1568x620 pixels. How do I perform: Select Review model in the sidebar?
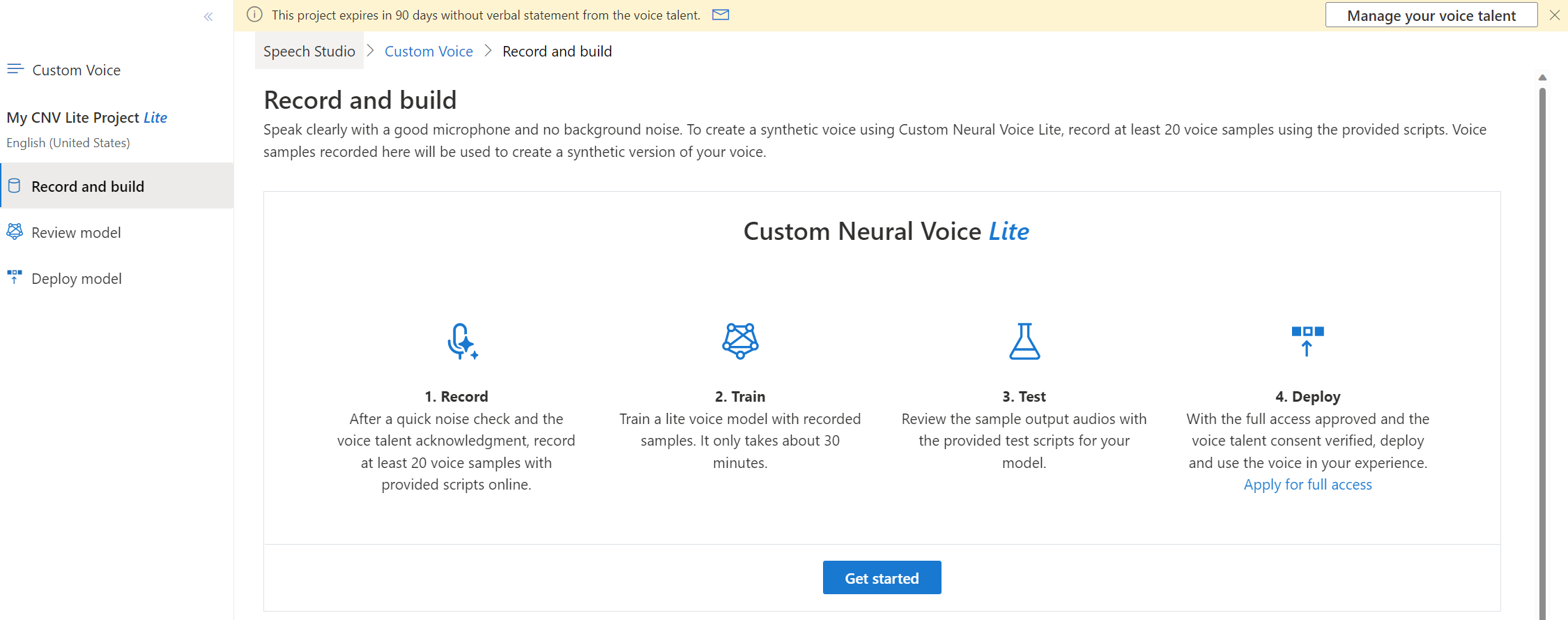click(76, 232)
